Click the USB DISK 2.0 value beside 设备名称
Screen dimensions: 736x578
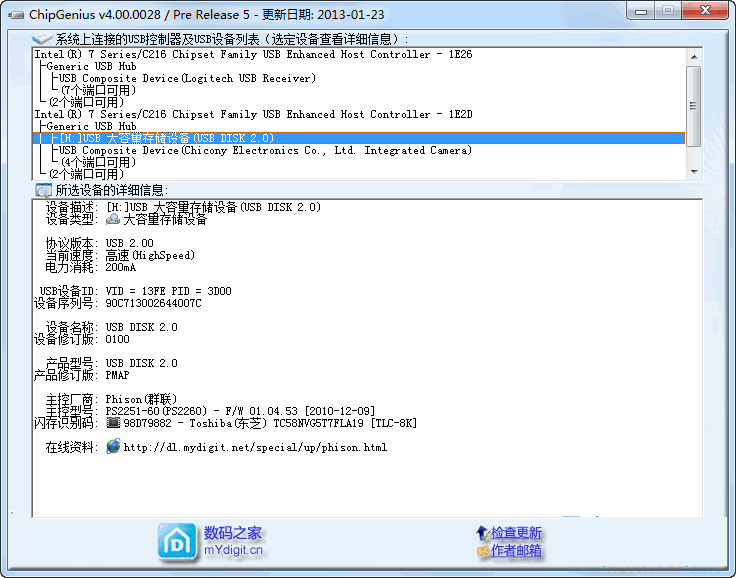(142, 327)
